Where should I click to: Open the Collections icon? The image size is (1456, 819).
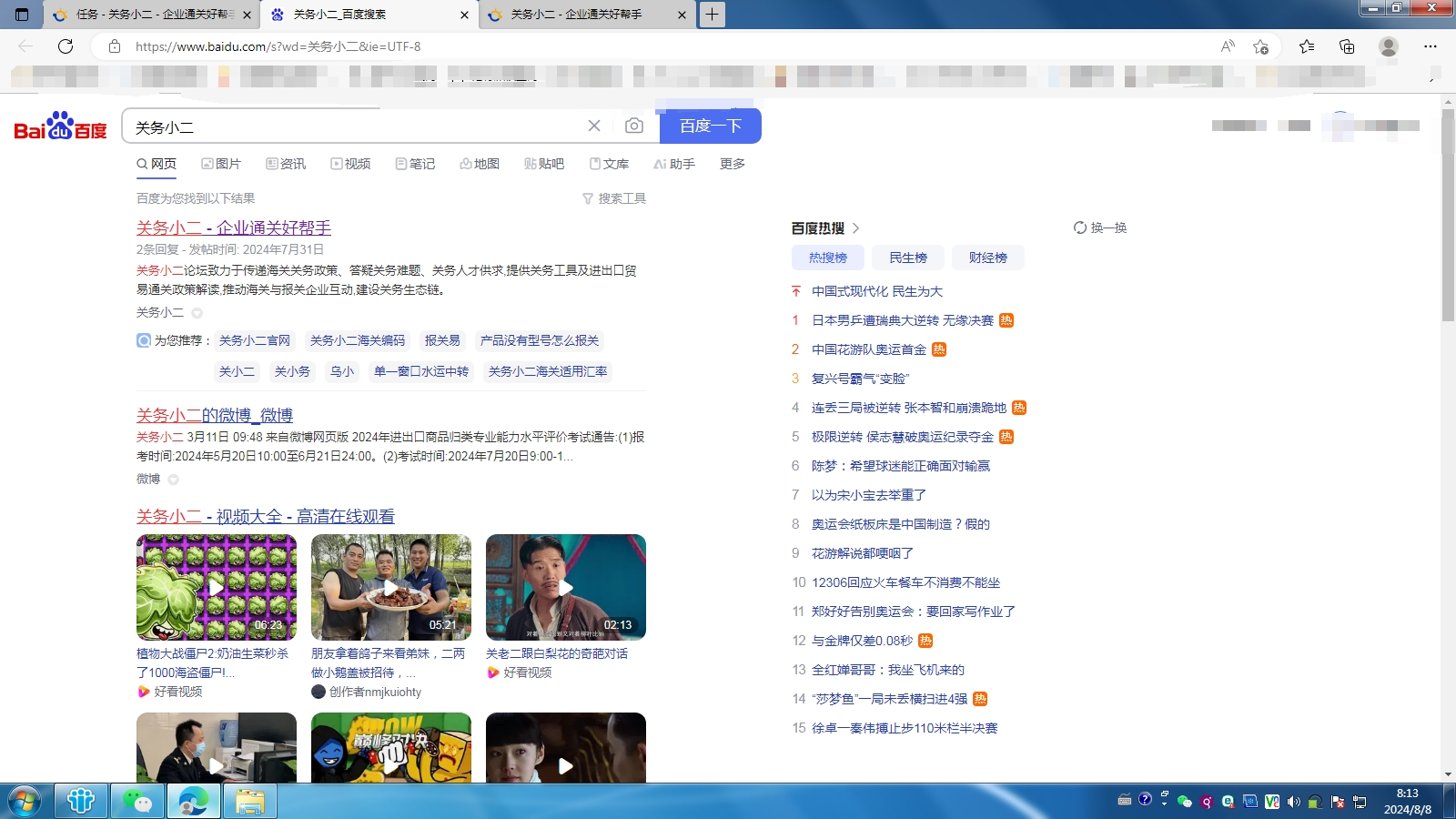1347,46
